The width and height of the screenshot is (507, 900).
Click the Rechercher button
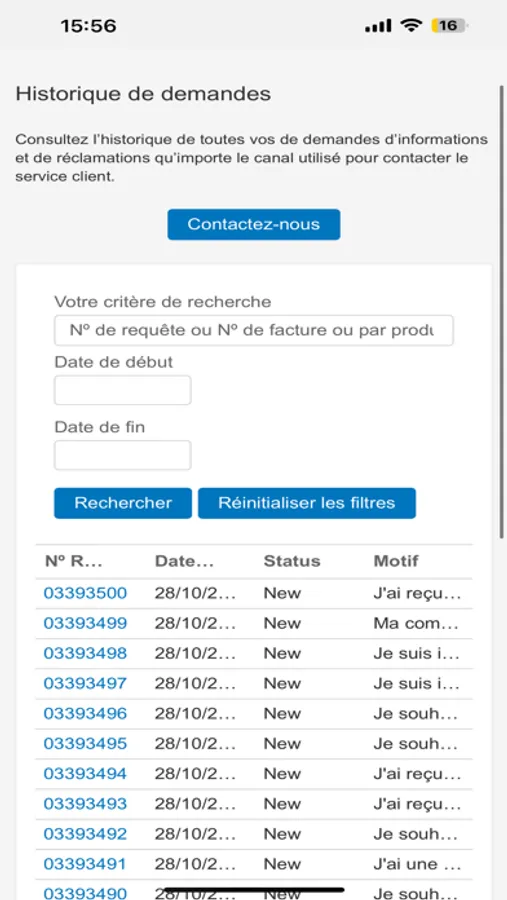123,503
